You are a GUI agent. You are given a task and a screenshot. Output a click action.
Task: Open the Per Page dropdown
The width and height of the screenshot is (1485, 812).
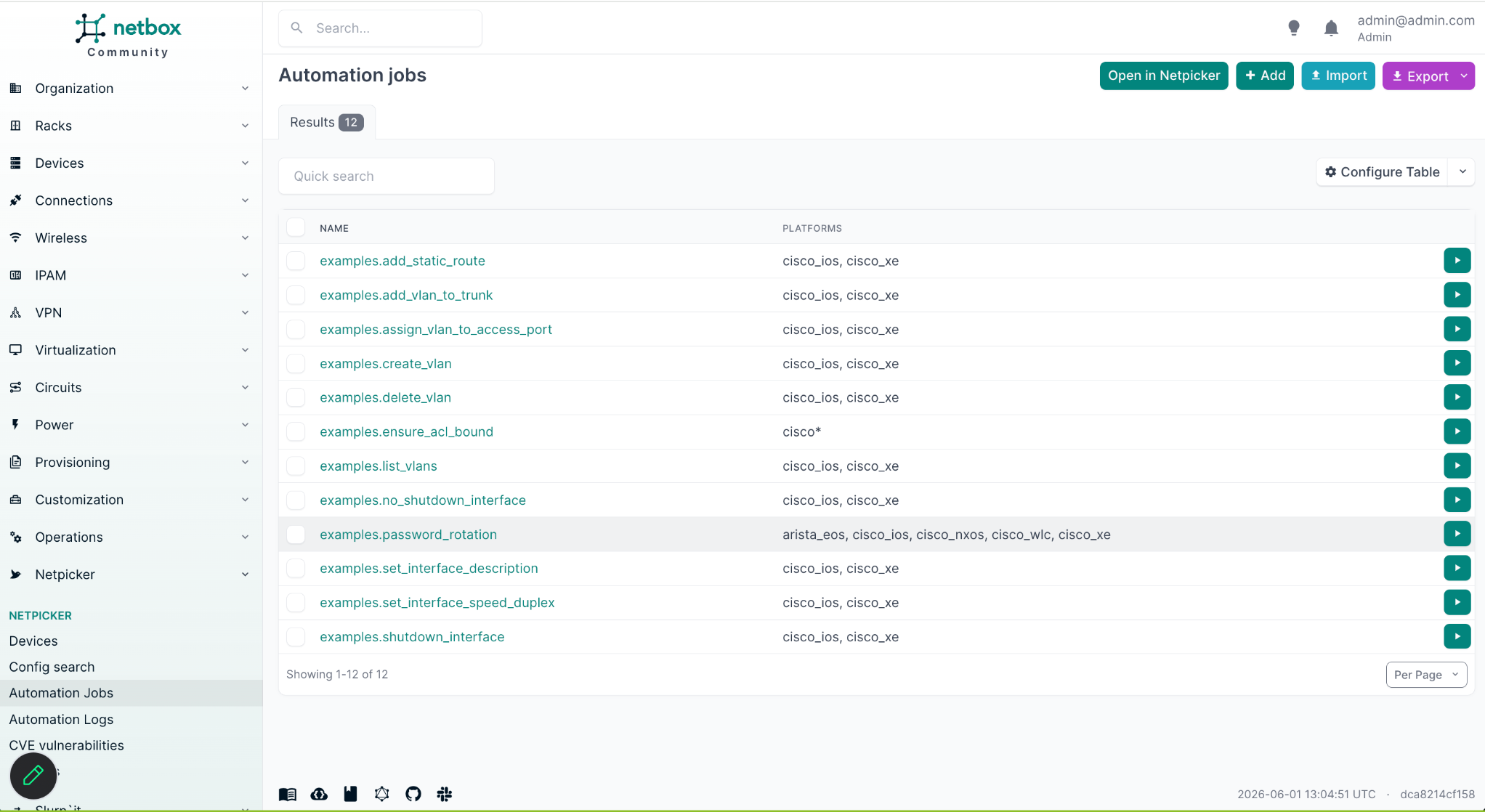(1426, 675)
